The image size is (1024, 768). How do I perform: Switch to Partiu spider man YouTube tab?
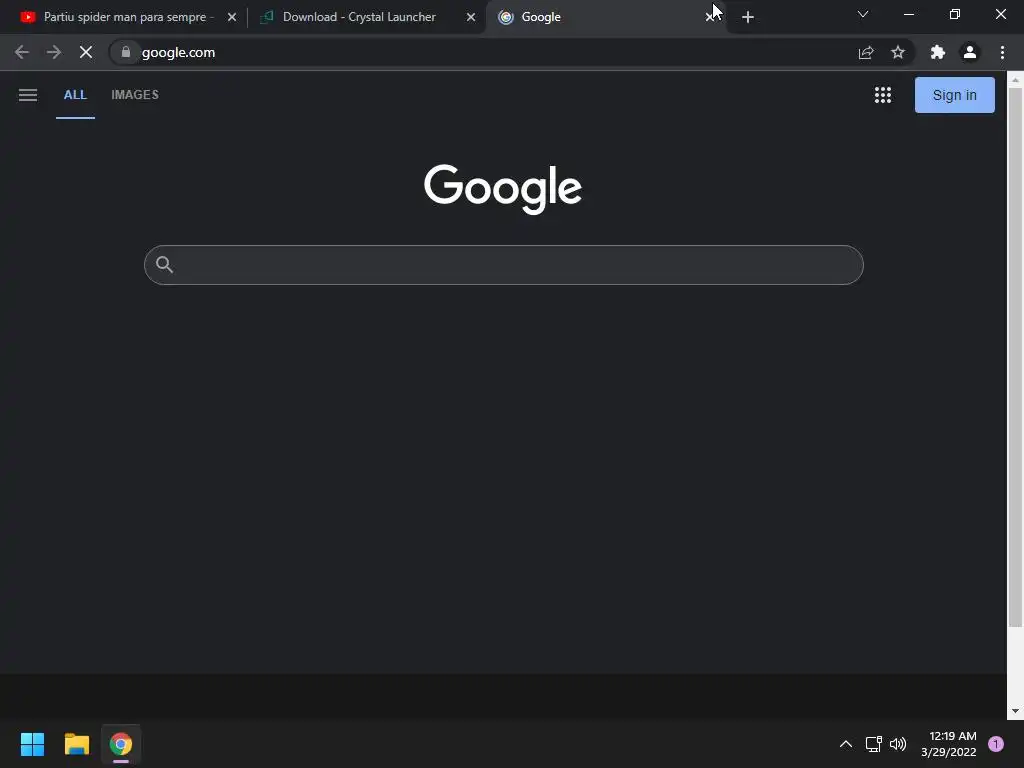[x=129, y=17]
